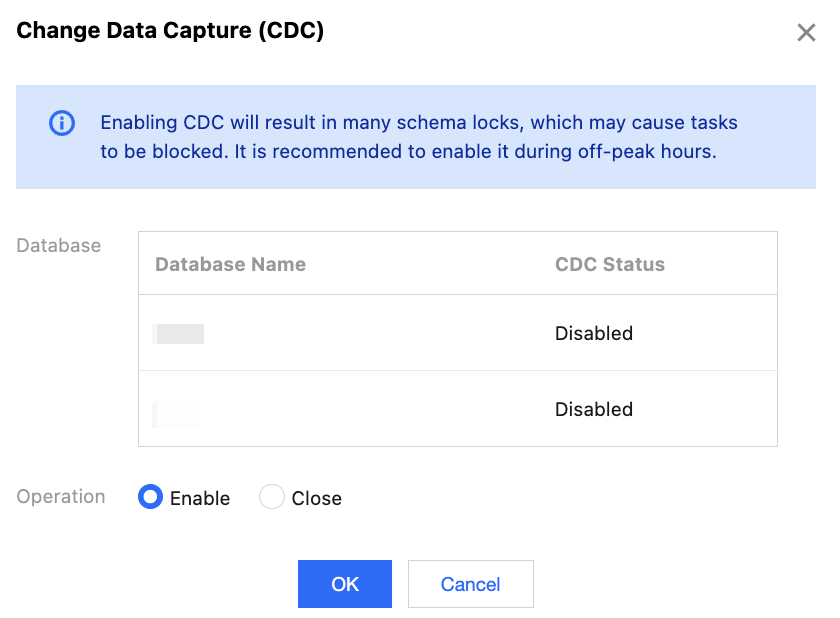The width and height of the screenshot is (840, 618).
Task: Select the second database name entry
Action: point(176,410)
